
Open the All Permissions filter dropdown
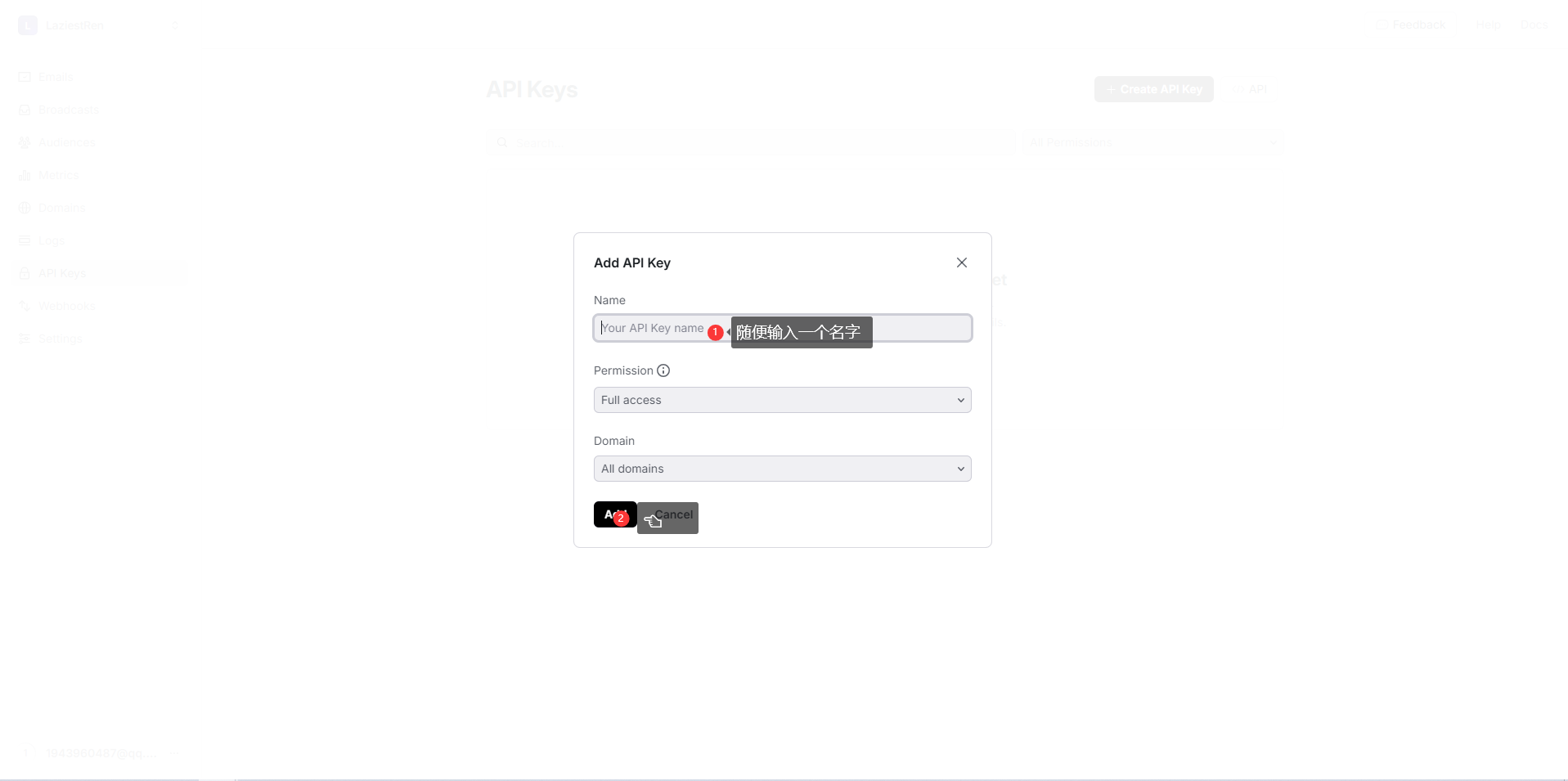click(1152, 142)
